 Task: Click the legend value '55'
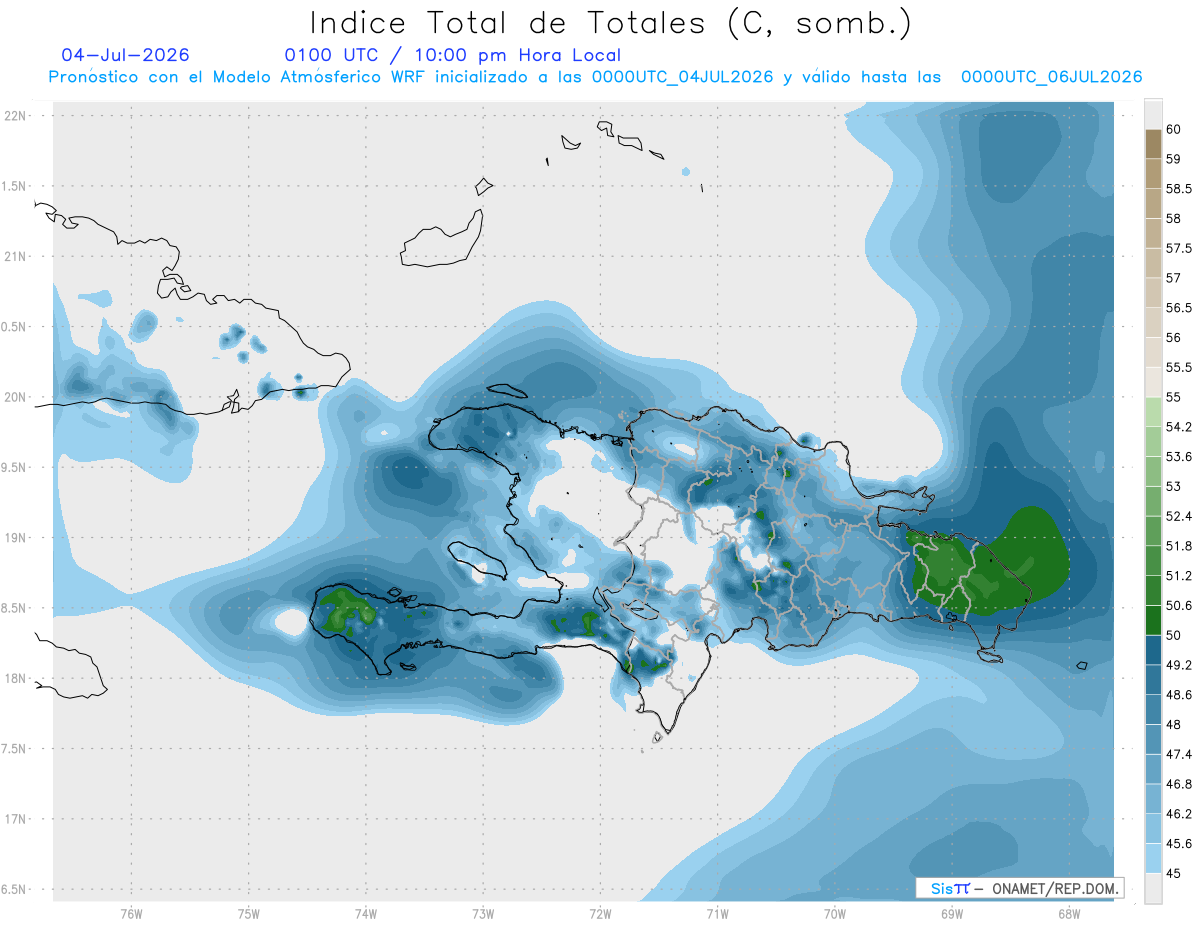(1174, 397)
